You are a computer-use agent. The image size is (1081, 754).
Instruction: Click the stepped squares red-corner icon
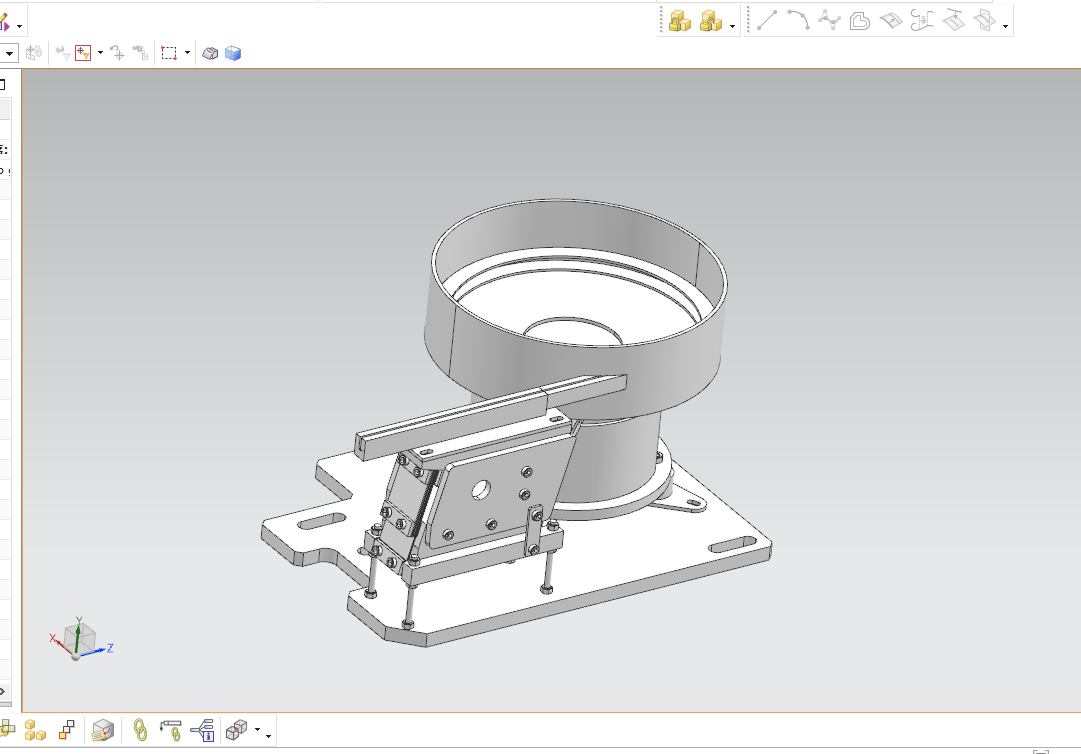tap(67, 730)
